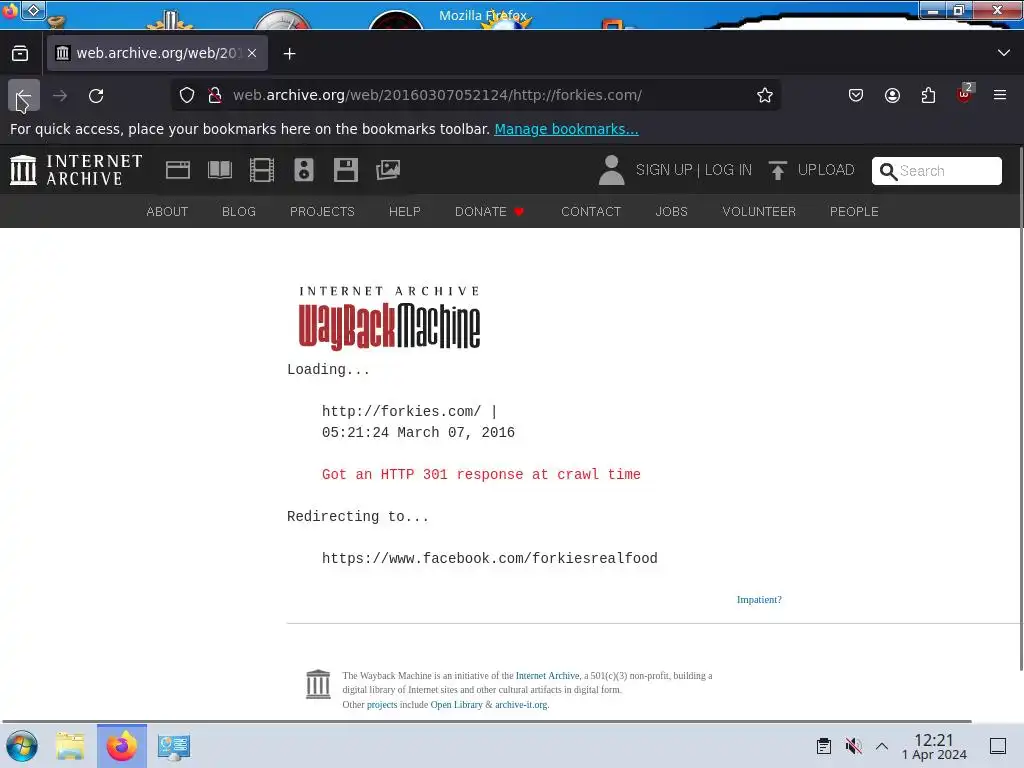The width and height of the screenshot is (1024, 768).
Task: Click the UPLOAD text link
Action: [x=825, y=170]
